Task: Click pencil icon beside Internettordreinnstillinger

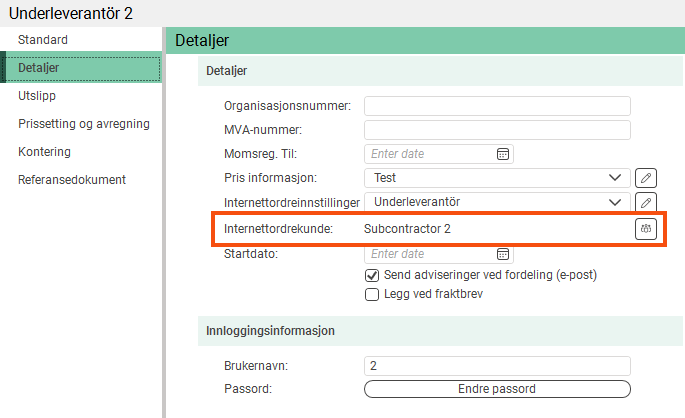Action: (x=646, y=202)
